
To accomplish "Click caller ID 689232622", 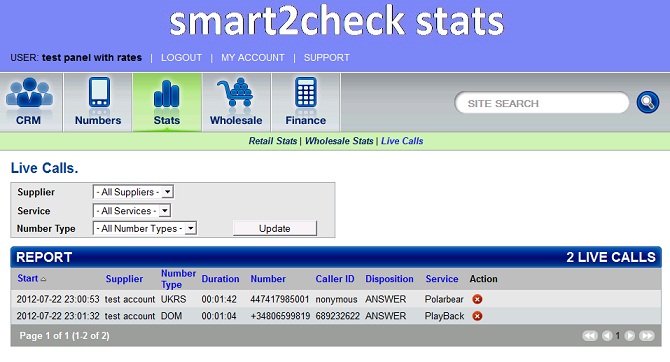I will (338, 316).
